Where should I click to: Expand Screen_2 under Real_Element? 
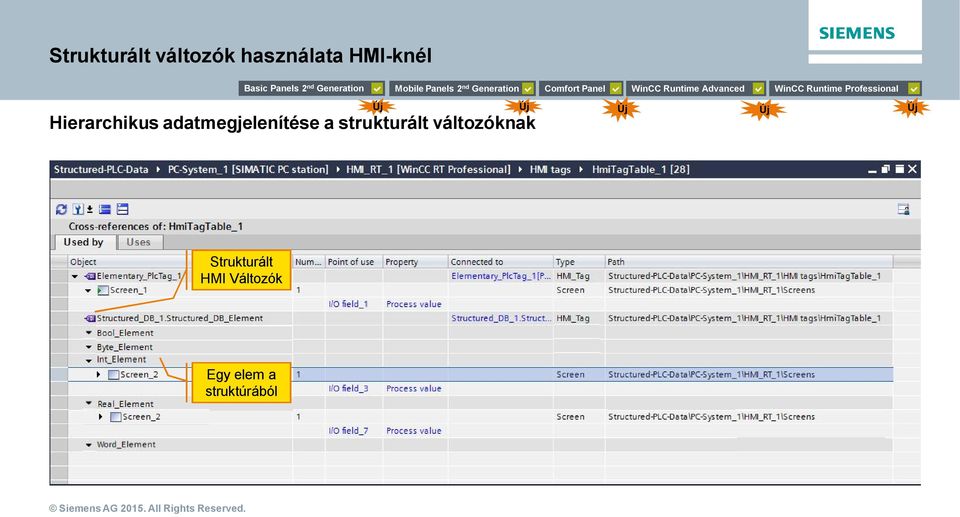click(x=101, y=417)
